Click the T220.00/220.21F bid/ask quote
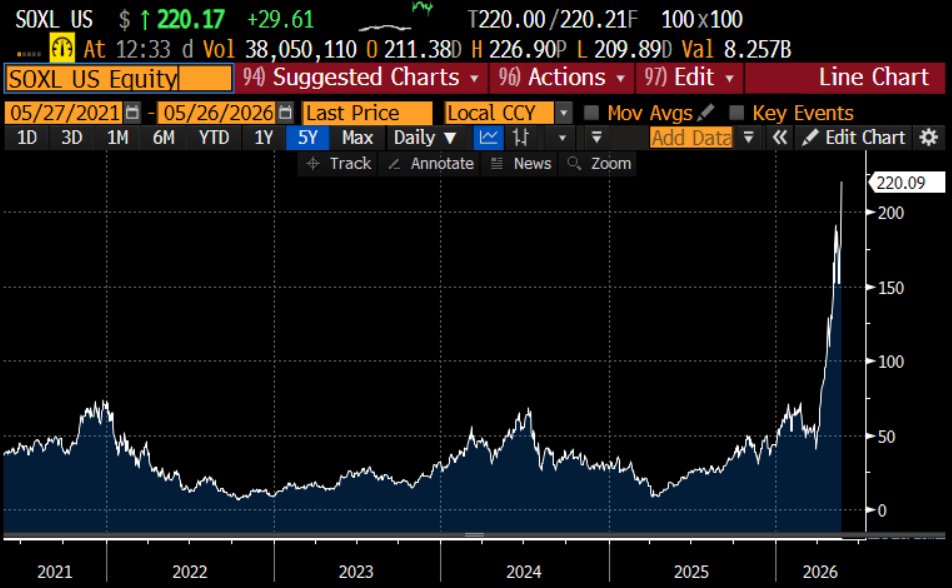Viewport: 952px width, 588px height. point(552,19)
